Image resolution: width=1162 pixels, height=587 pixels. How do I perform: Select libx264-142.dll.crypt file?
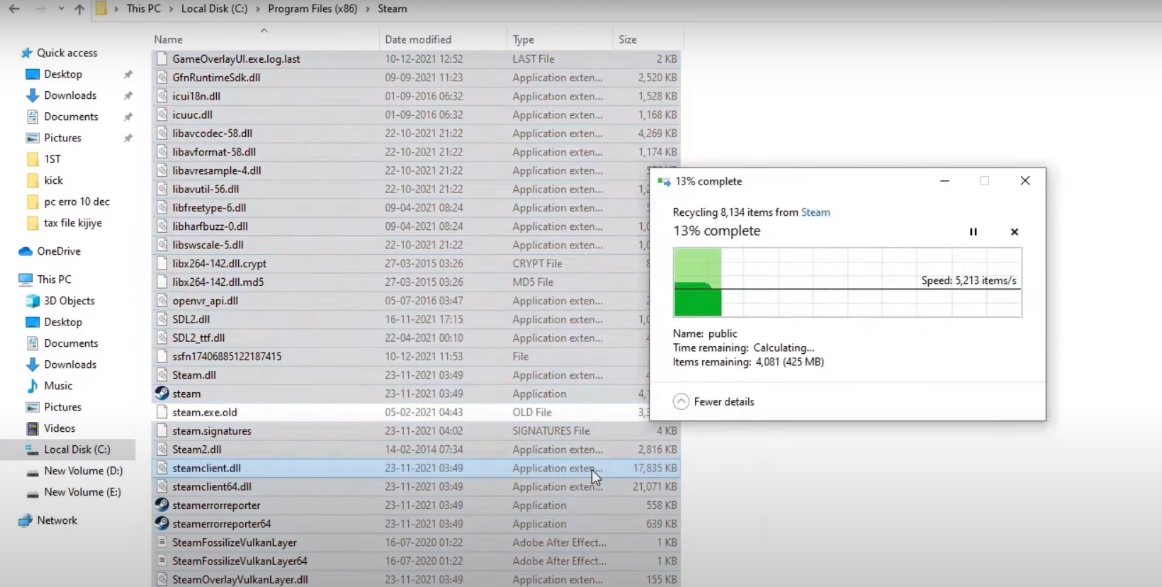[x=219, y=263]
